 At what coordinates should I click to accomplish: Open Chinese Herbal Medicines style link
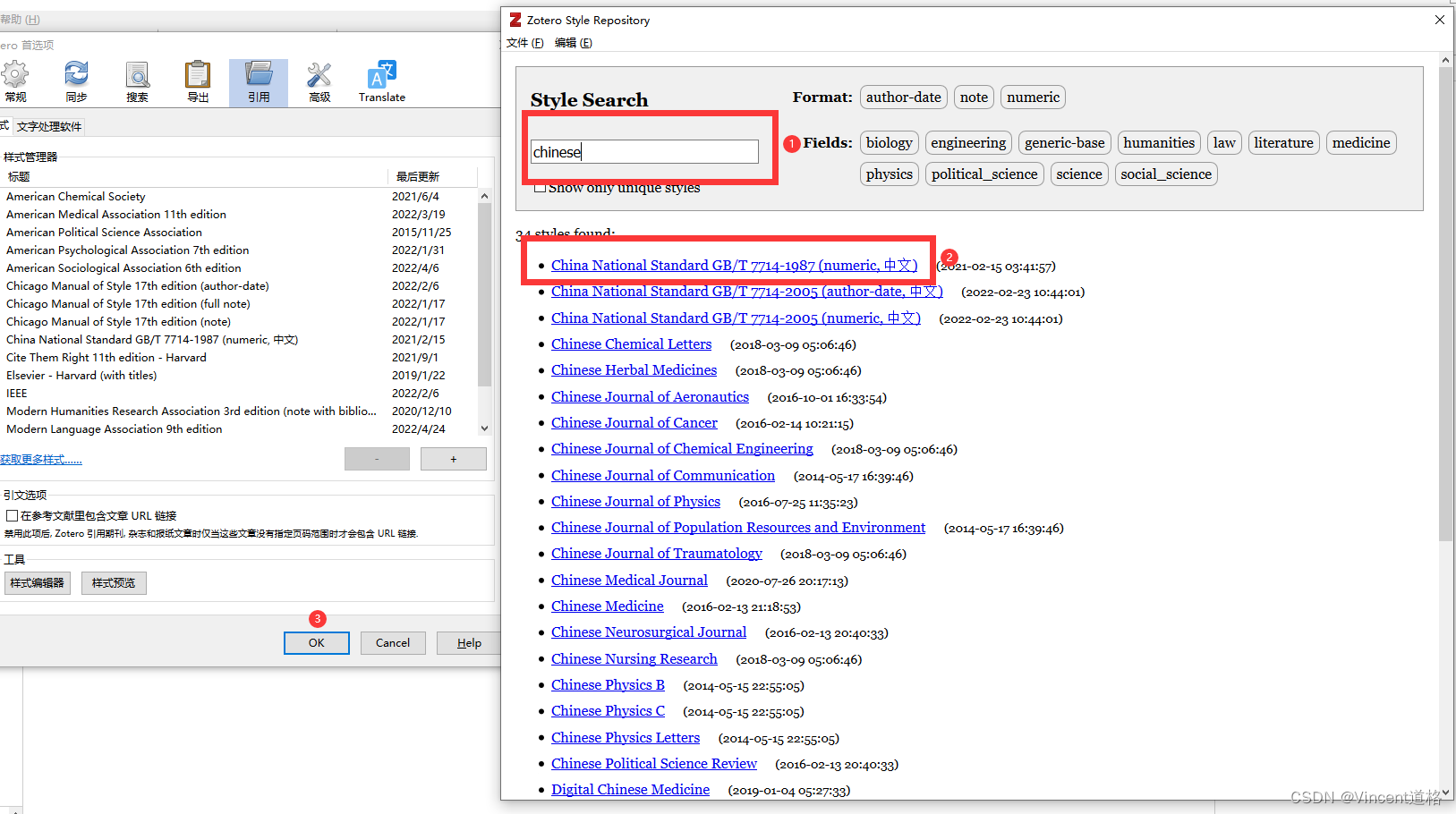click(634, 370)
